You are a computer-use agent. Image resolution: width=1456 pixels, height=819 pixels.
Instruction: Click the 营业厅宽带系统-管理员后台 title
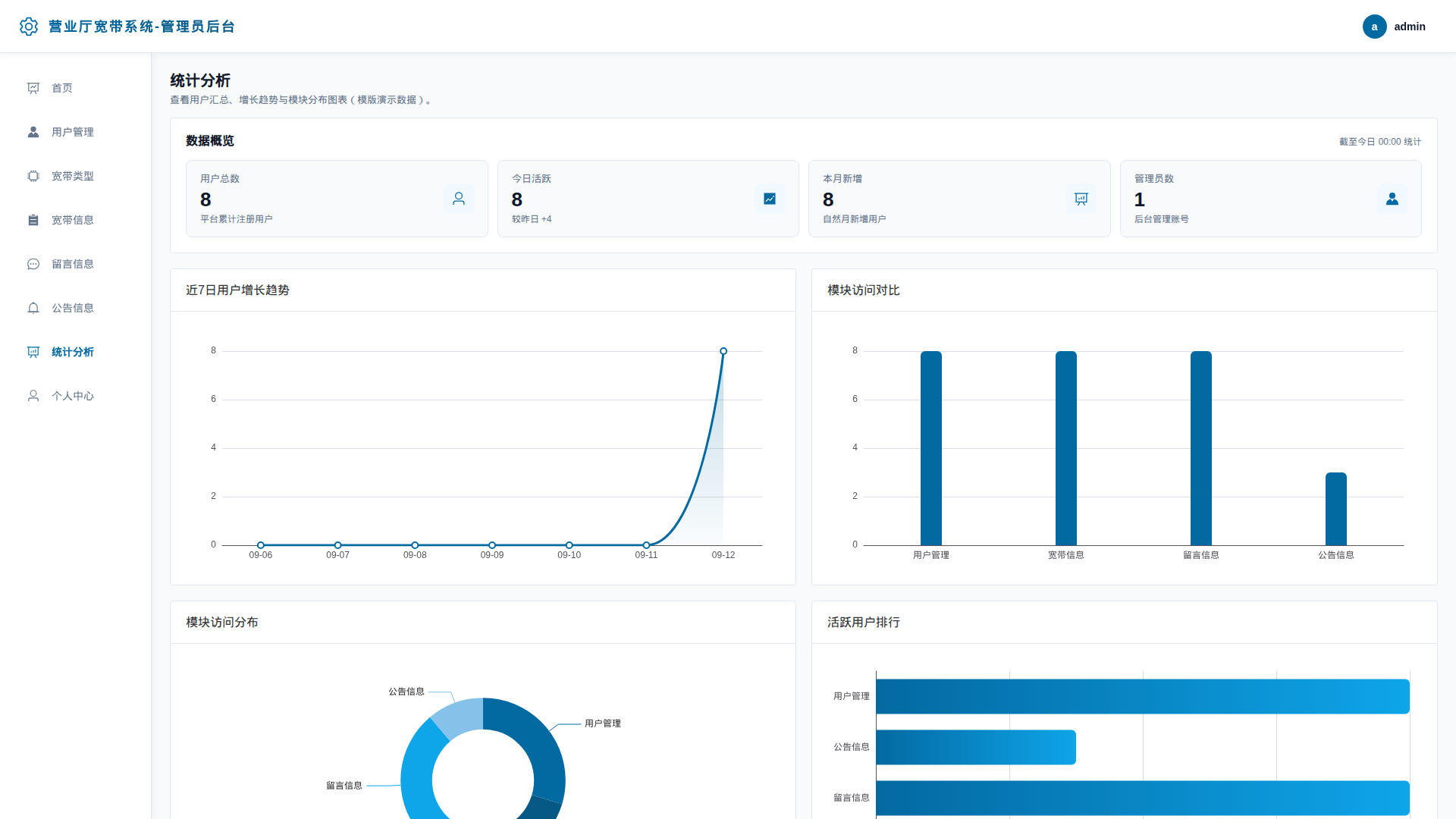click(x=142, y=27)
